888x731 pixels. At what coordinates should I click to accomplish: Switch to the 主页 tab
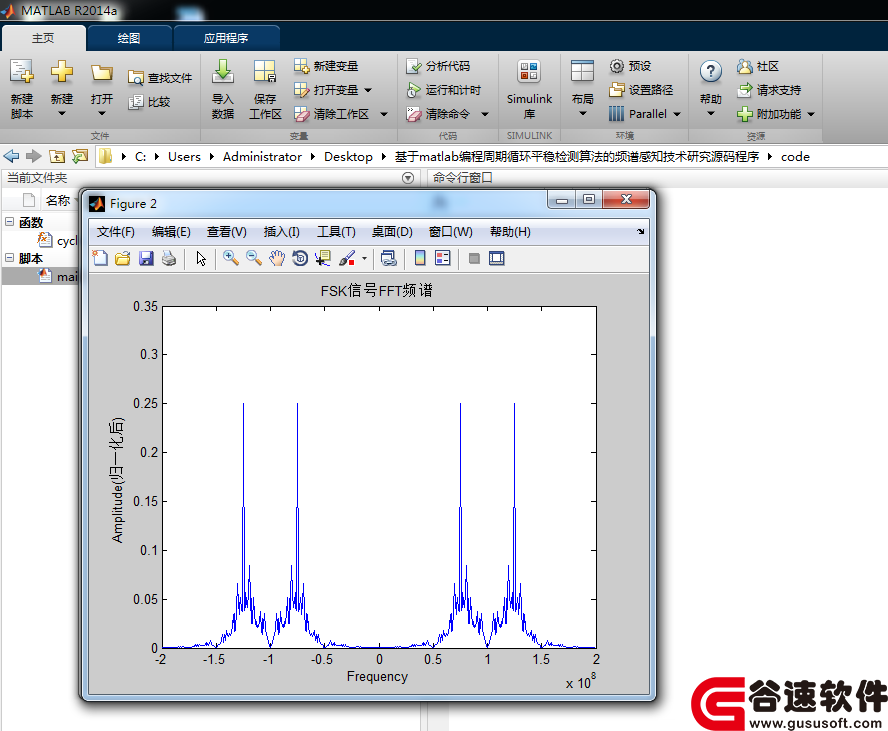pos(43,38)
